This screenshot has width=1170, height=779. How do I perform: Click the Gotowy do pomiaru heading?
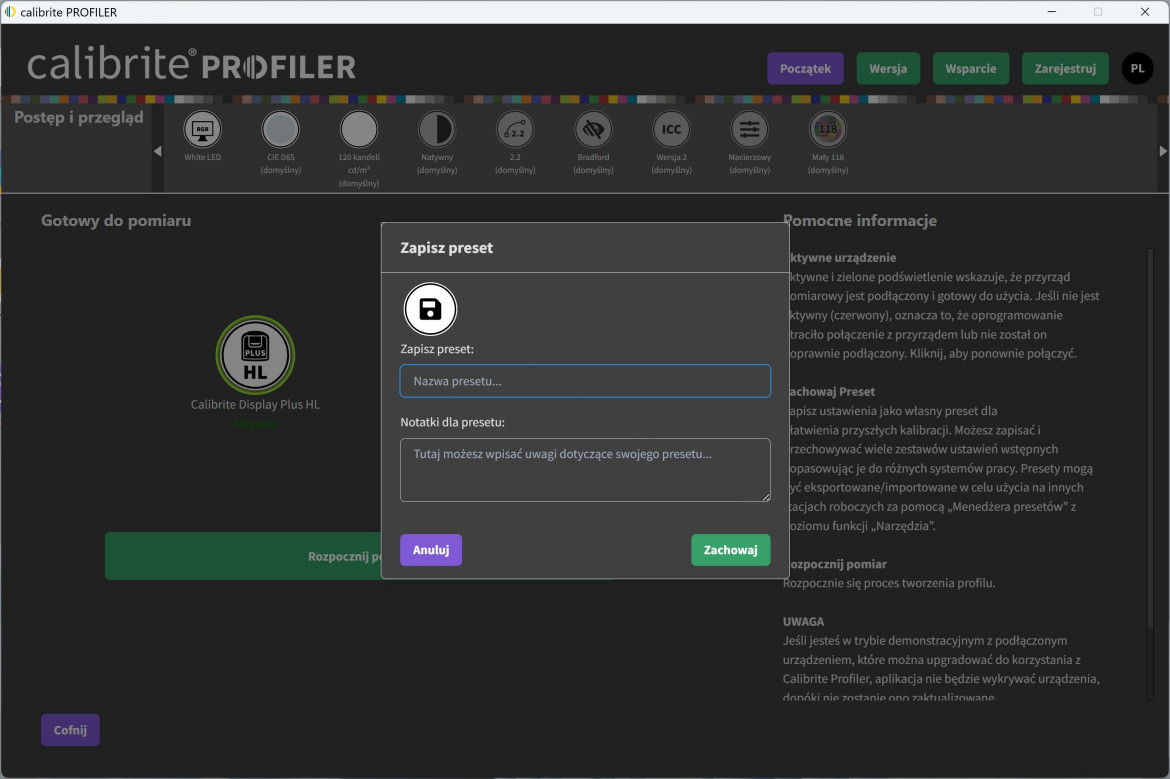pyautogui.click(x=116, y=221)
